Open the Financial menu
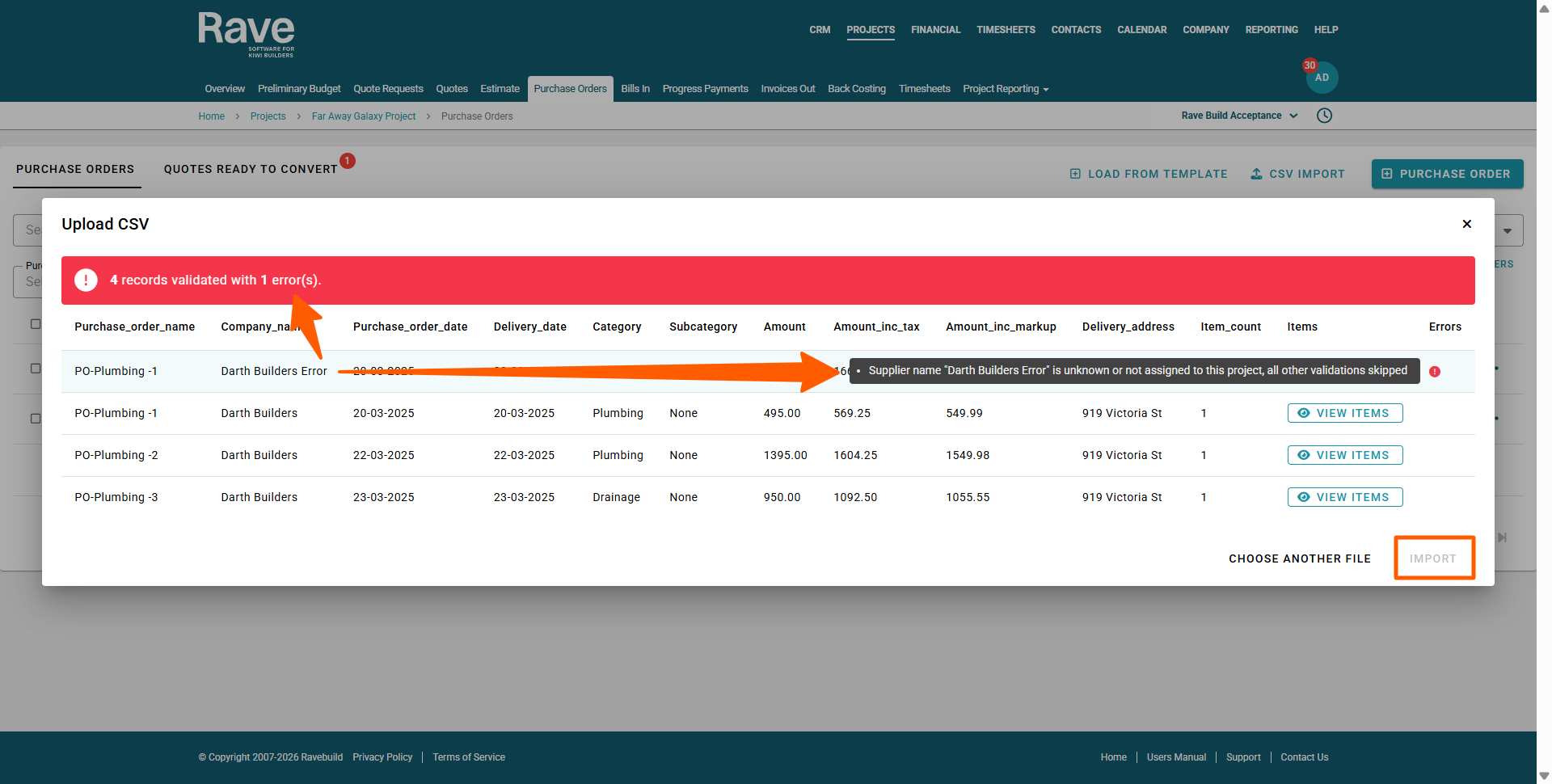1552x784 pixels. coord(935,30)
